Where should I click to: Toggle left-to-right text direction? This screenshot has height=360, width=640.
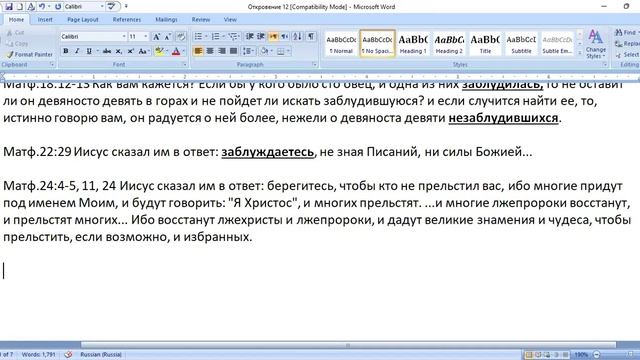(273, 37)
